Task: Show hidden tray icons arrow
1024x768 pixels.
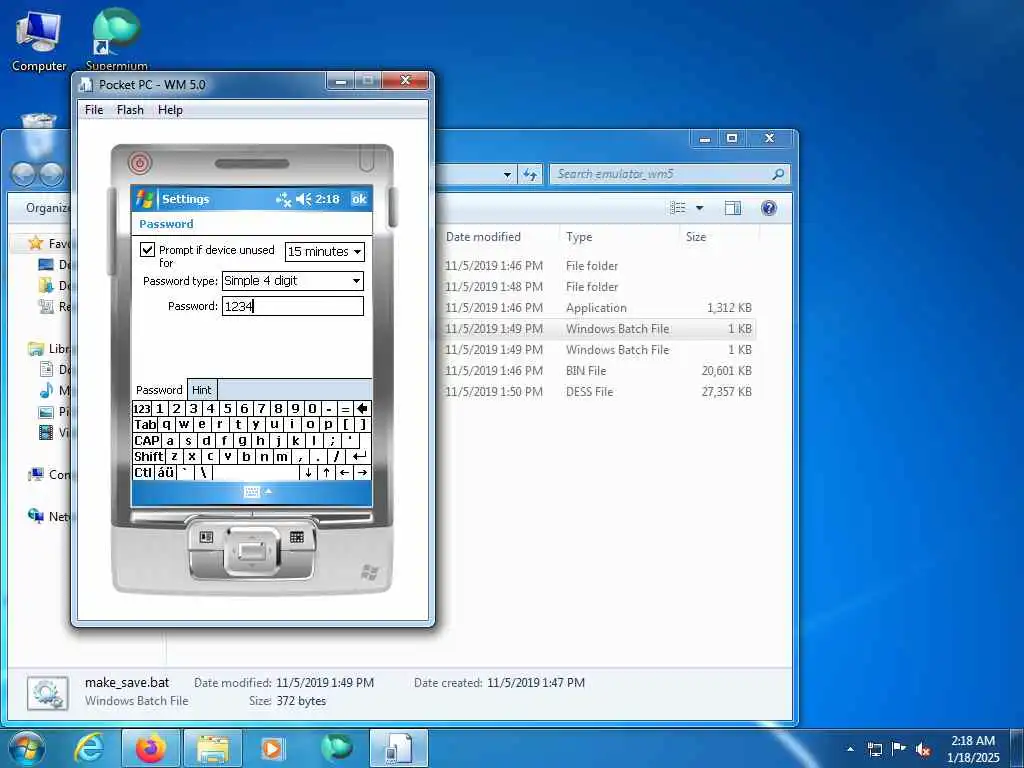Action: 850,749
